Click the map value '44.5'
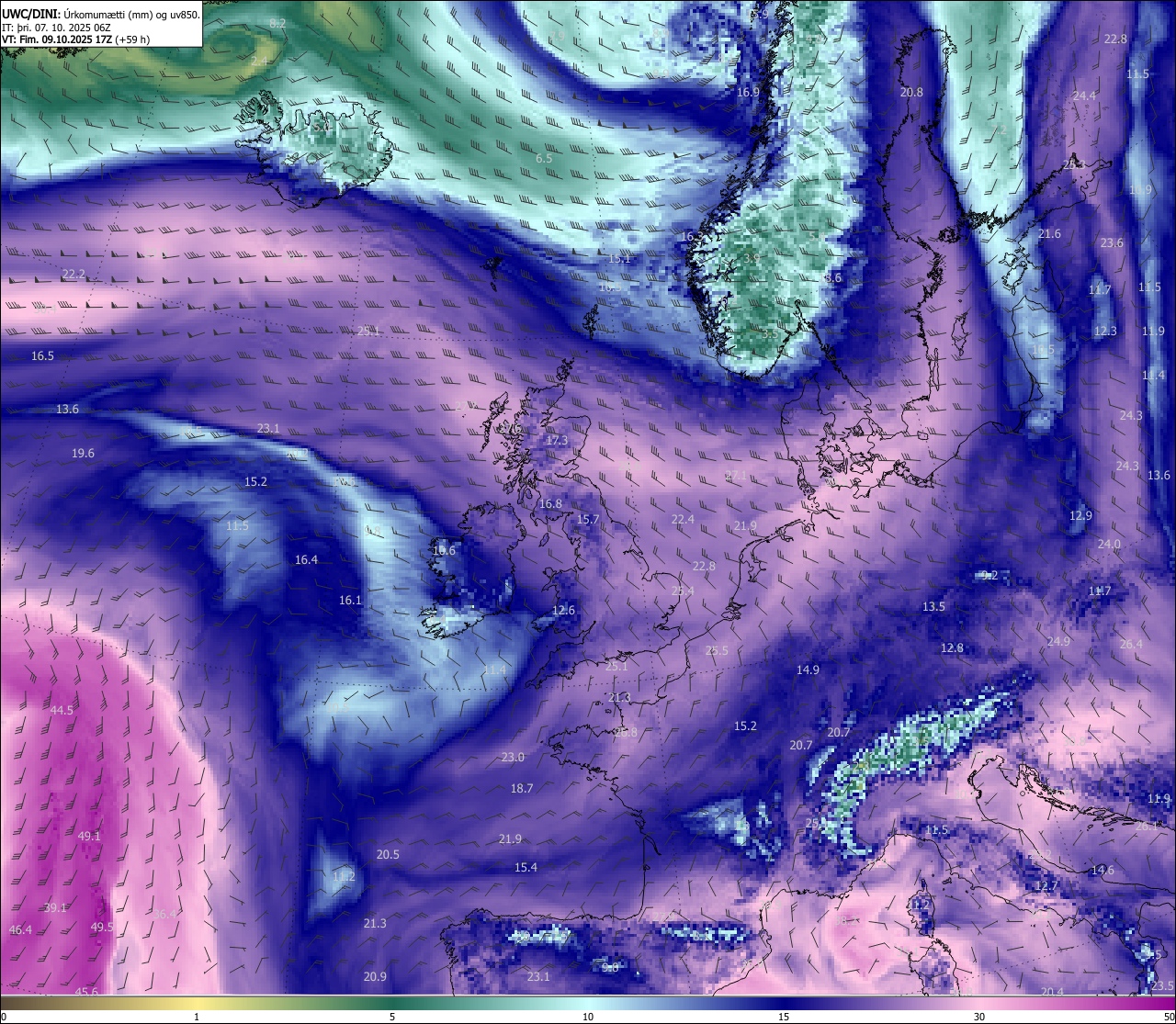This screenshot has width=1176, height=1024. (x=62, y=711)
